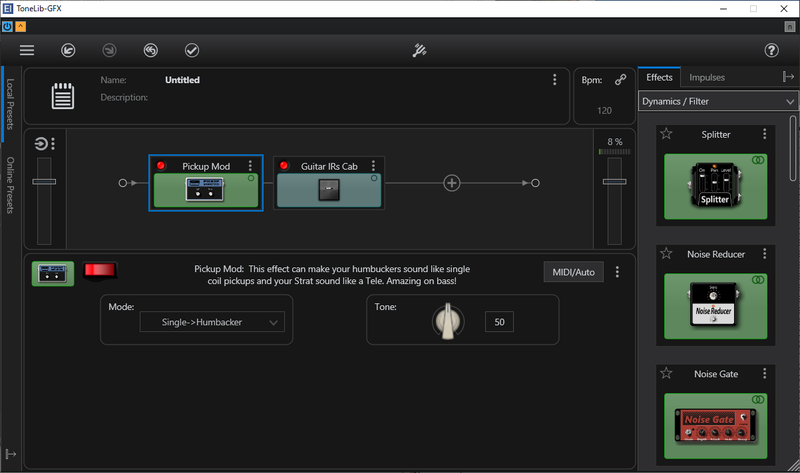Click the Description field label
Viewport: 800px width, 473px height.
coord(124,97)
